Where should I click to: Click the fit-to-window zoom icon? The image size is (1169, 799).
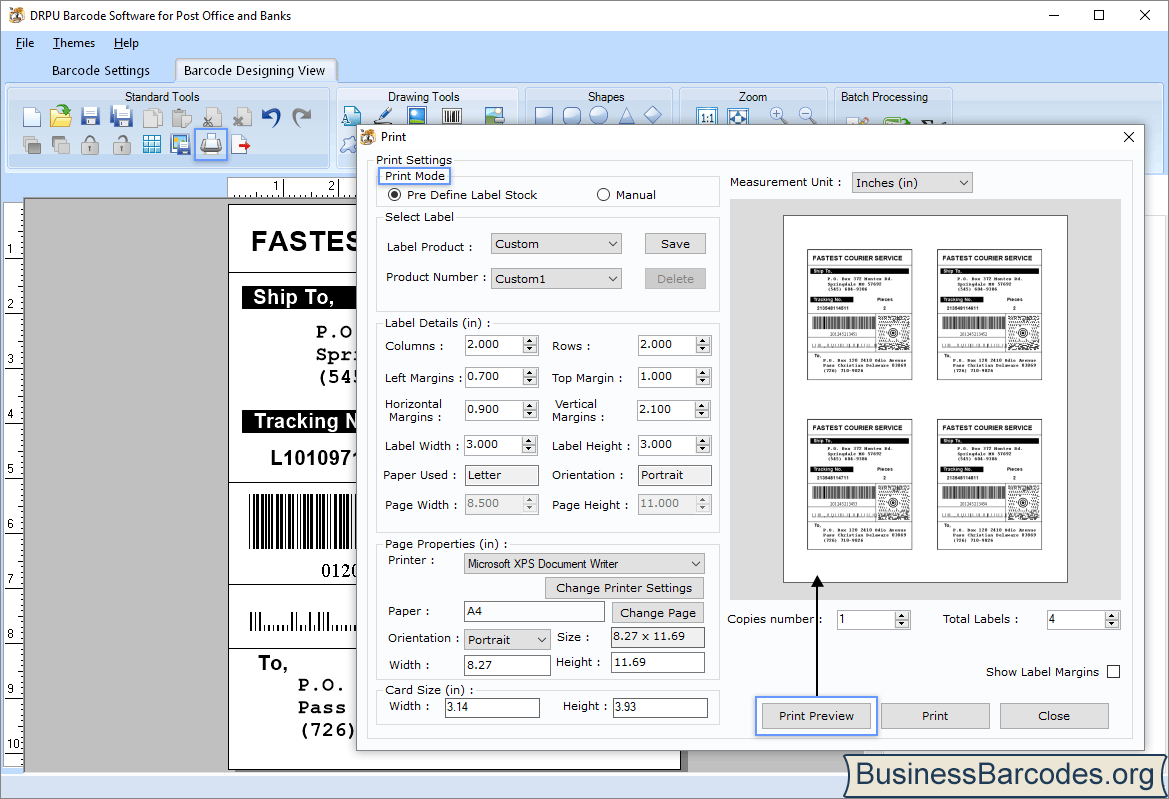[x=737, y=116]
